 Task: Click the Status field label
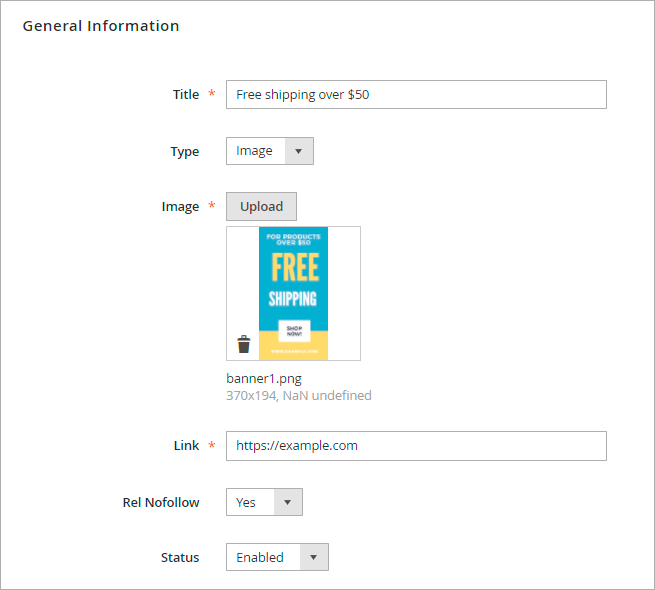[x=180, y=557]
